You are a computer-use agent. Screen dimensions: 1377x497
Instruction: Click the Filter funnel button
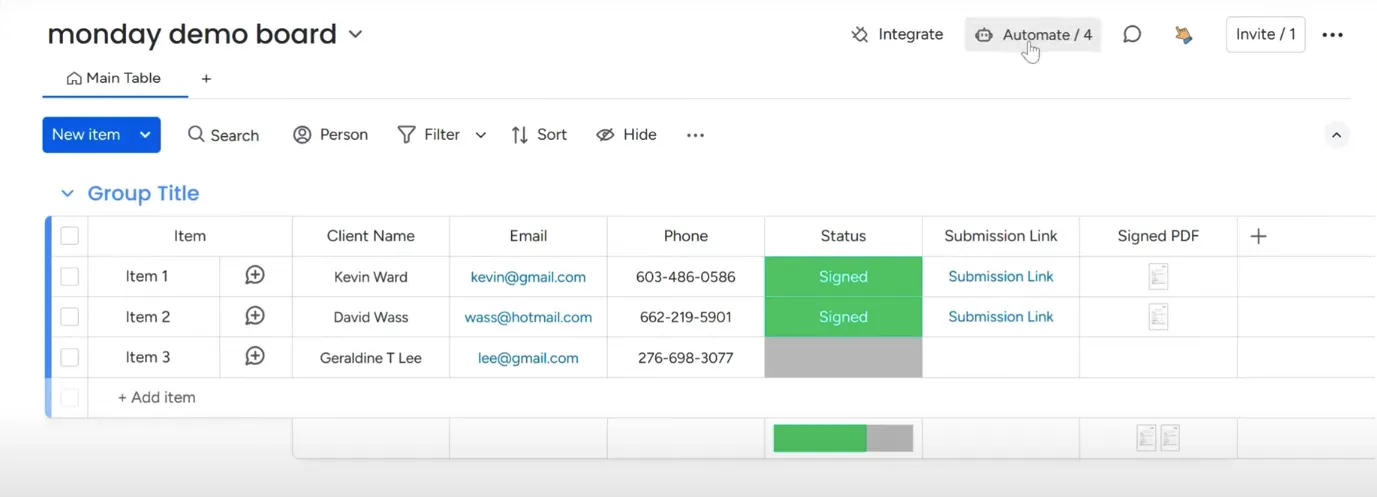[429, 135]
